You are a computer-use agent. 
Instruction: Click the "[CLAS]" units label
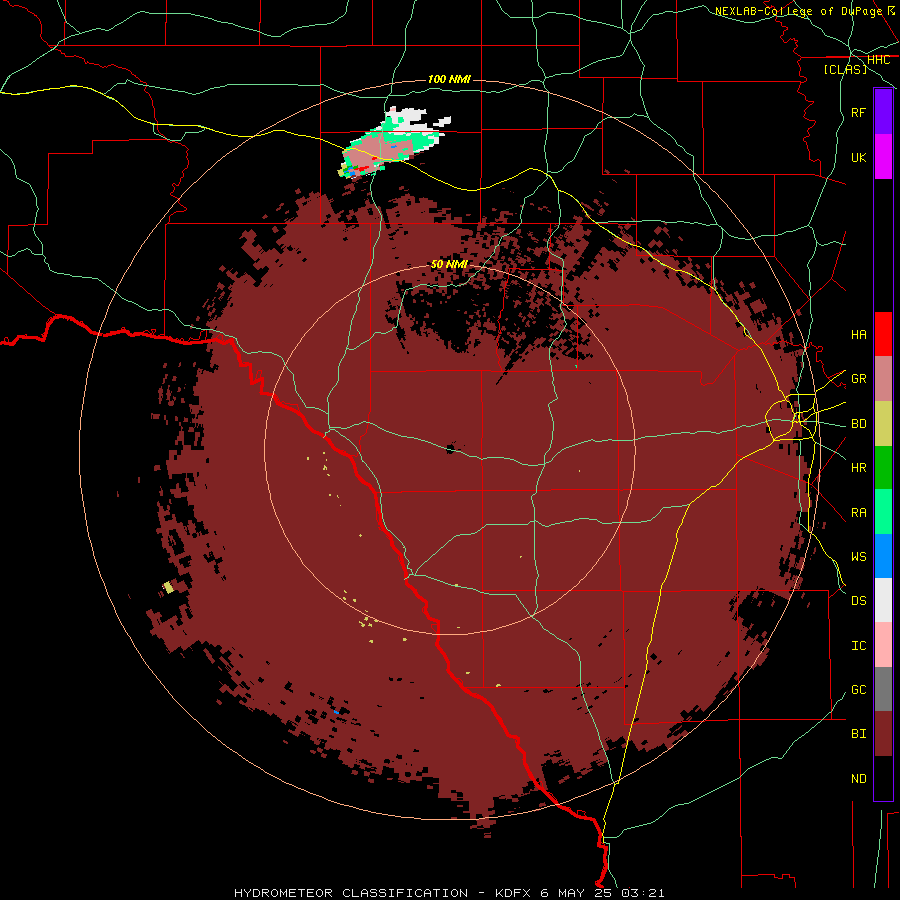(845, 69)
